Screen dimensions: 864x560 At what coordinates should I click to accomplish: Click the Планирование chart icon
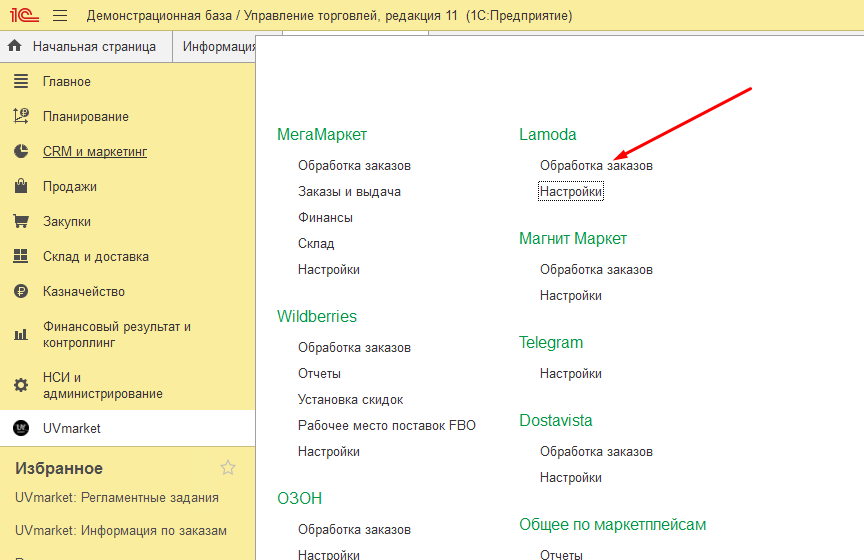(21, 116)
